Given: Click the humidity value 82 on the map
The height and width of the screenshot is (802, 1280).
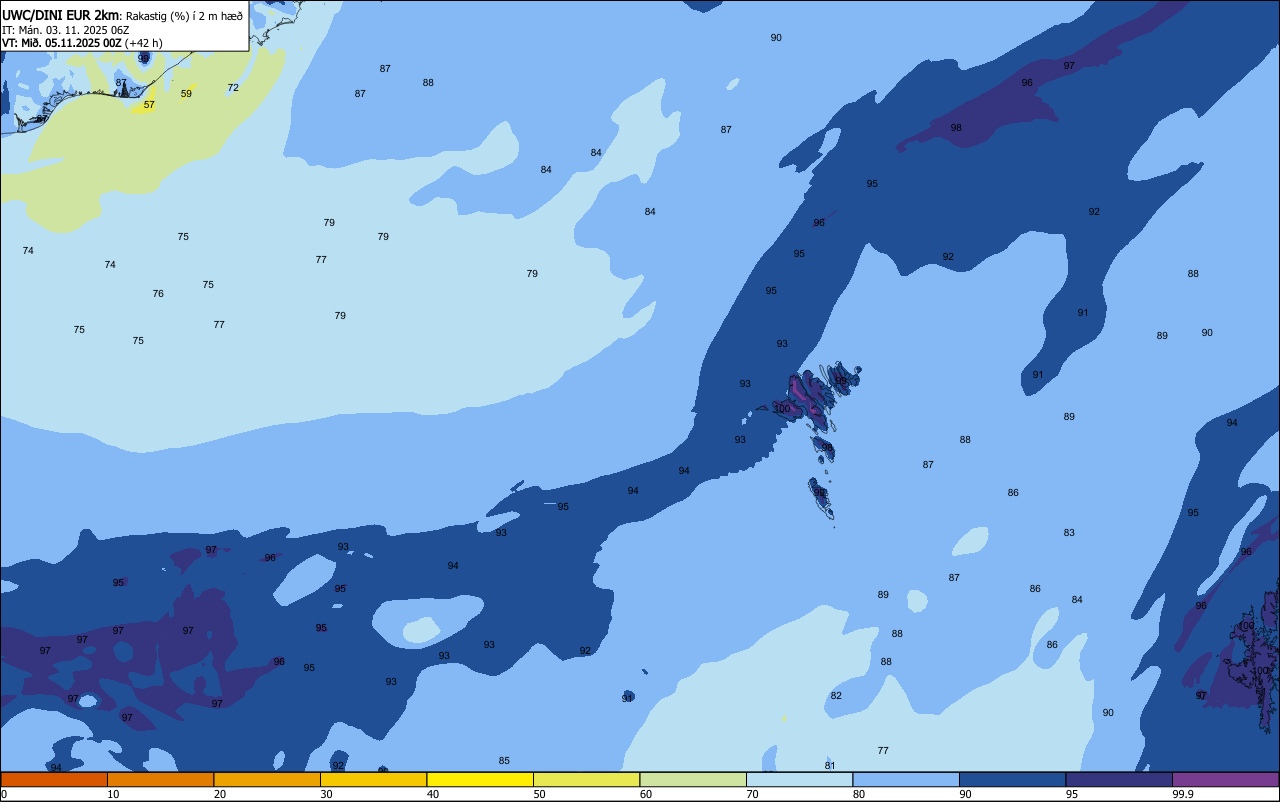Looking at the screenshot, I should pos(836,696).
